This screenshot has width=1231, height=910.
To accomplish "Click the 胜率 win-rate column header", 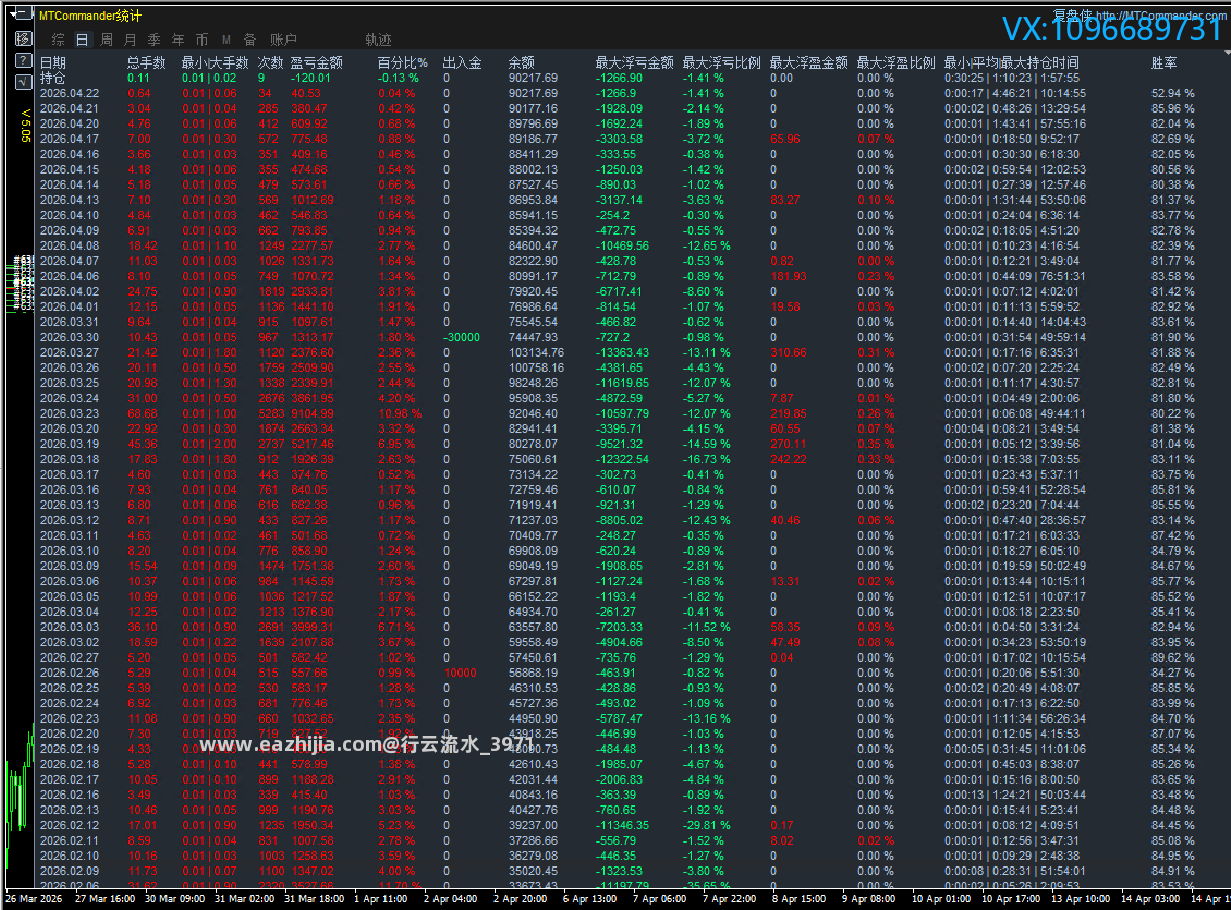I will tap(1164, 63).
